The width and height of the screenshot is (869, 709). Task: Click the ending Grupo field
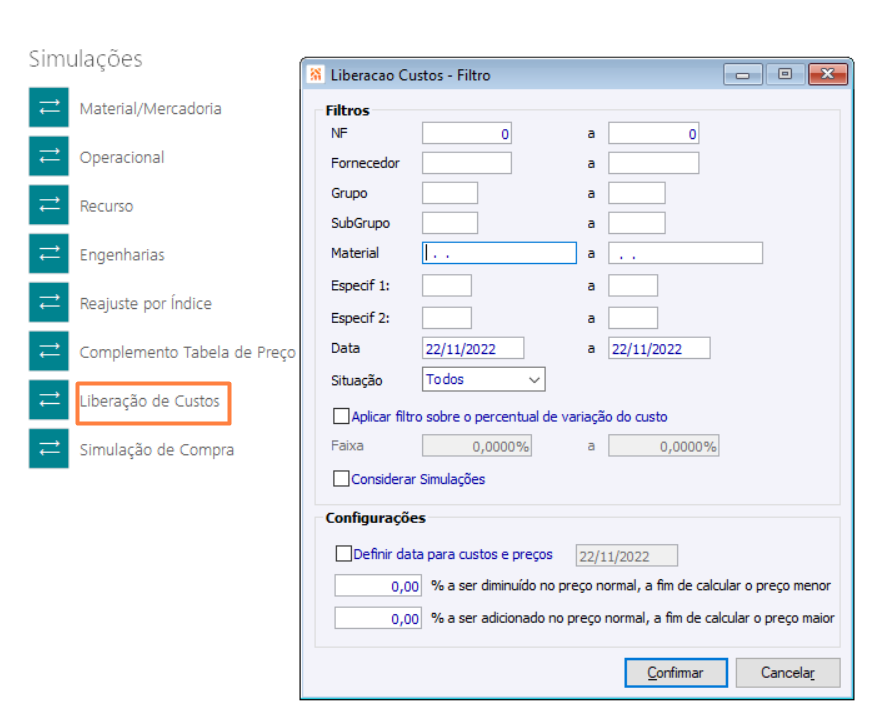tap(636, 193)
